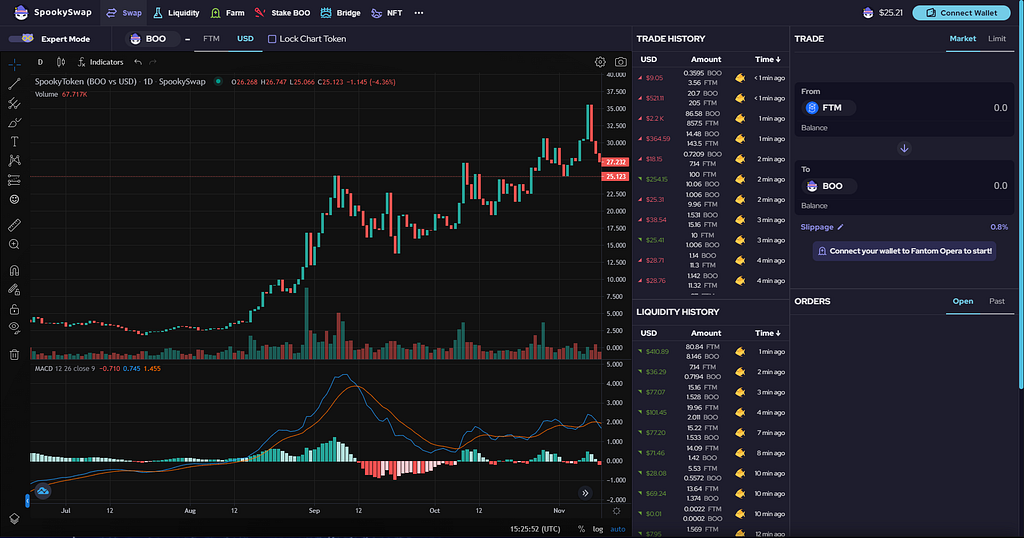
Task: Click the trash icon to remove drawings
Action: (14, 355)
